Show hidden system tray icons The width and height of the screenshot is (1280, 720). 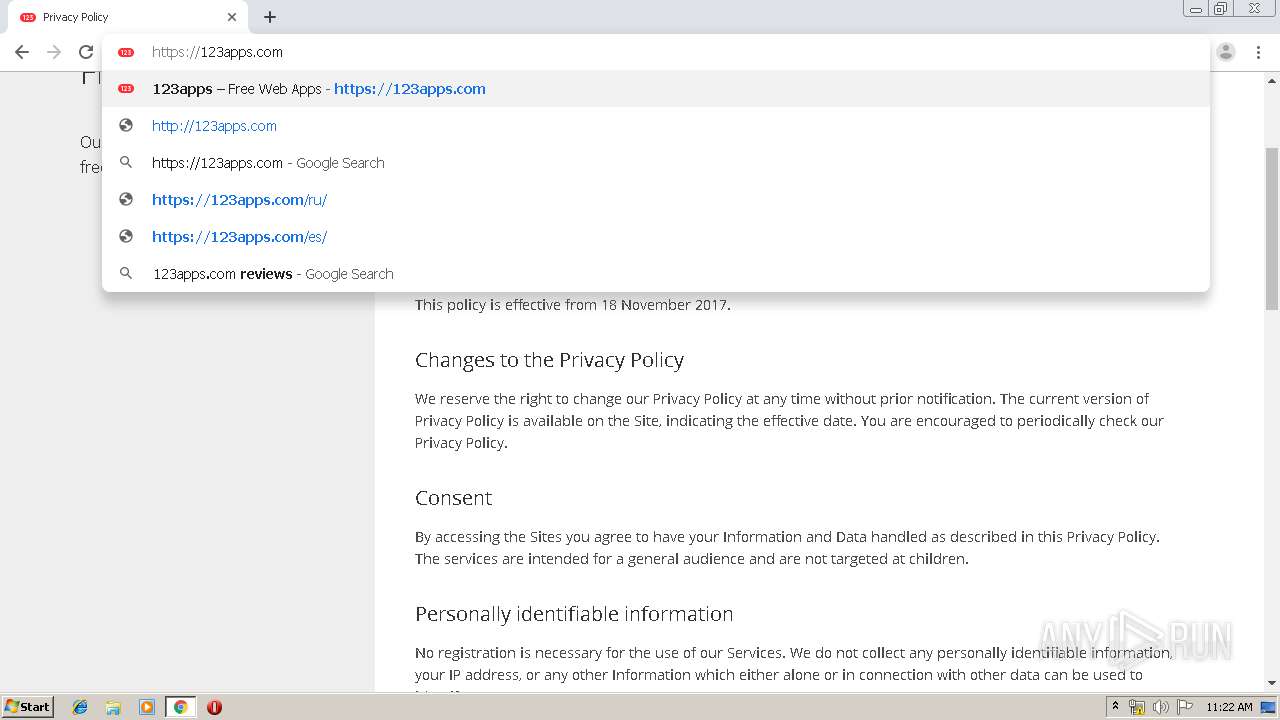pyautogui.click(x=1115, y=707)
